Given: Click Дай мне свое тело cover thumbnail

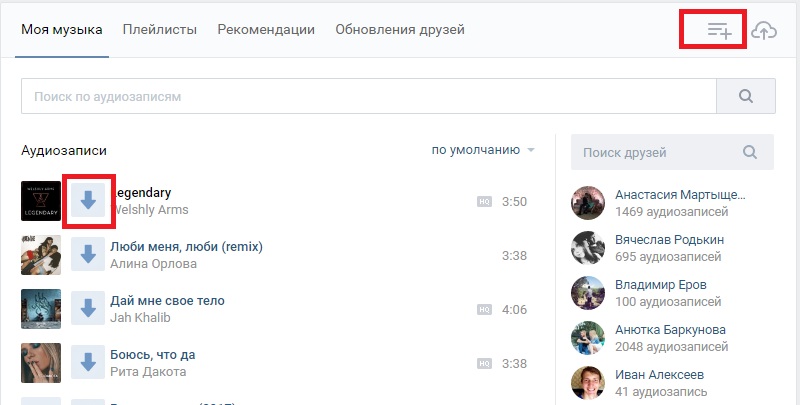Looking at the screenshot, I should (x=41, y=309).
